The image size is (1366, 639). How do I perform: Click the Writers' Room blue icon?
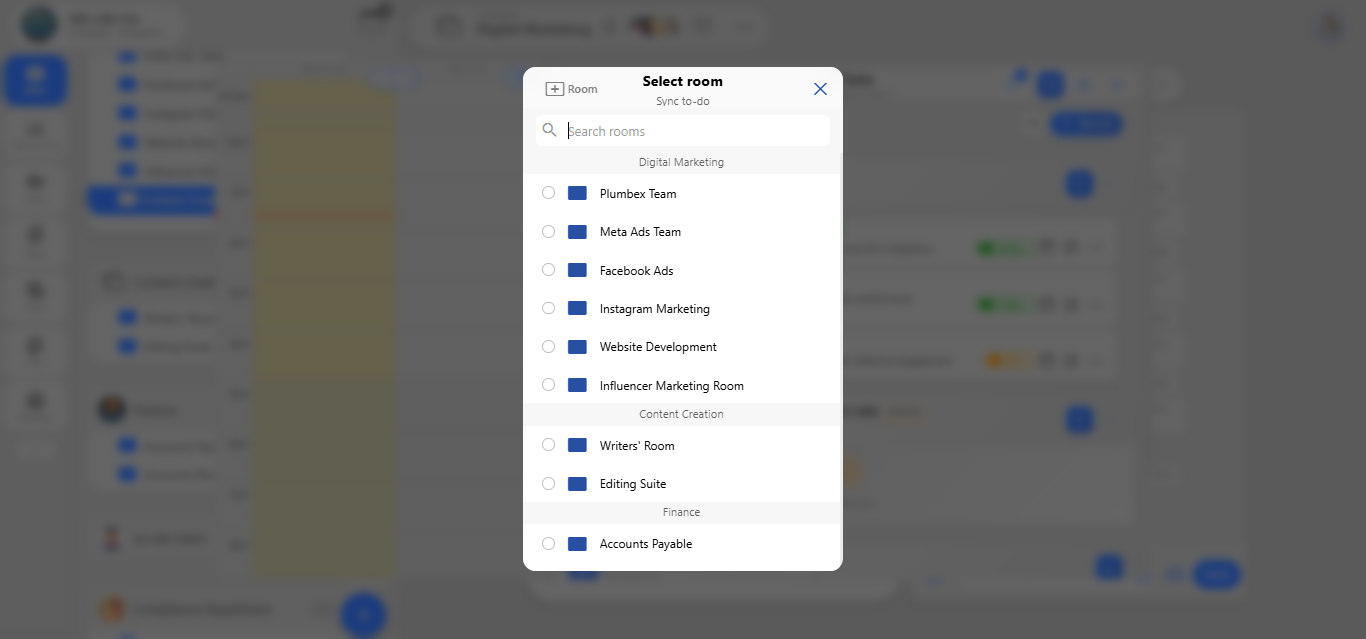point(577,445)
